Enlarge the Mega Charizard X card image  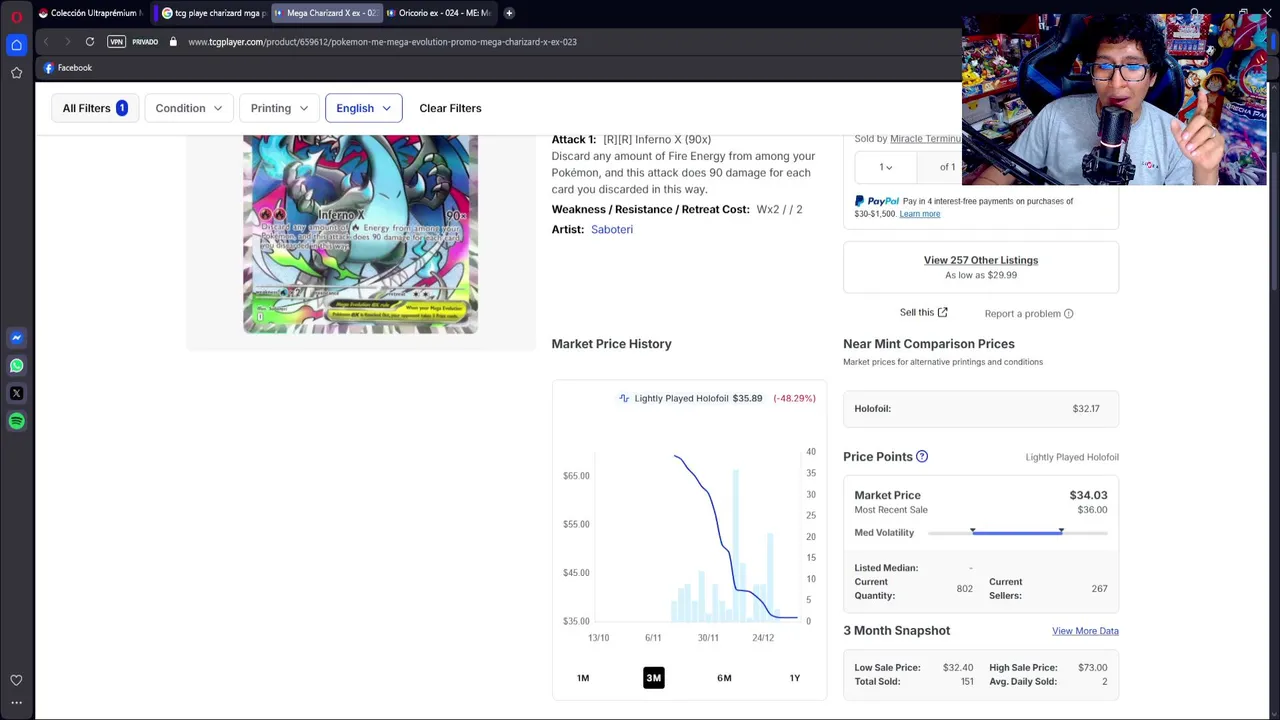click(360, 234)
